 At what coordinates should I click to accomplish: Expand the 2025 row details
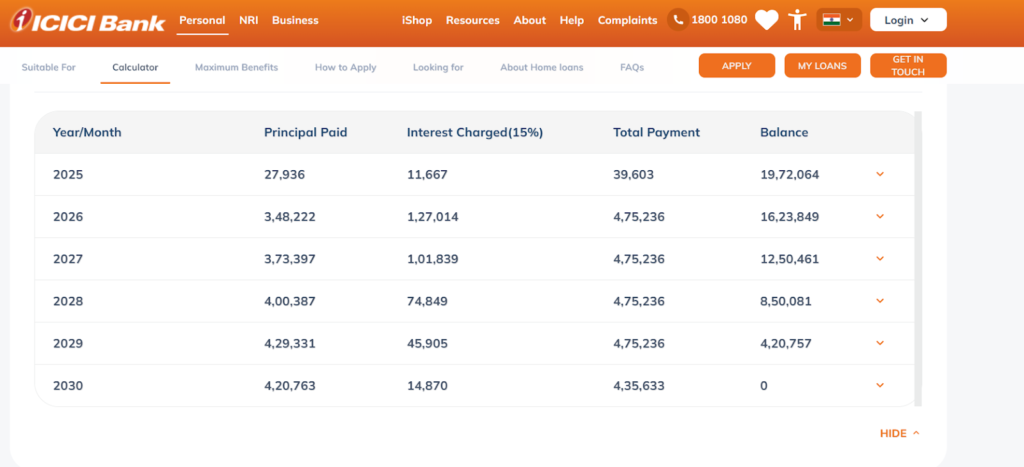[x=880, y=174]
